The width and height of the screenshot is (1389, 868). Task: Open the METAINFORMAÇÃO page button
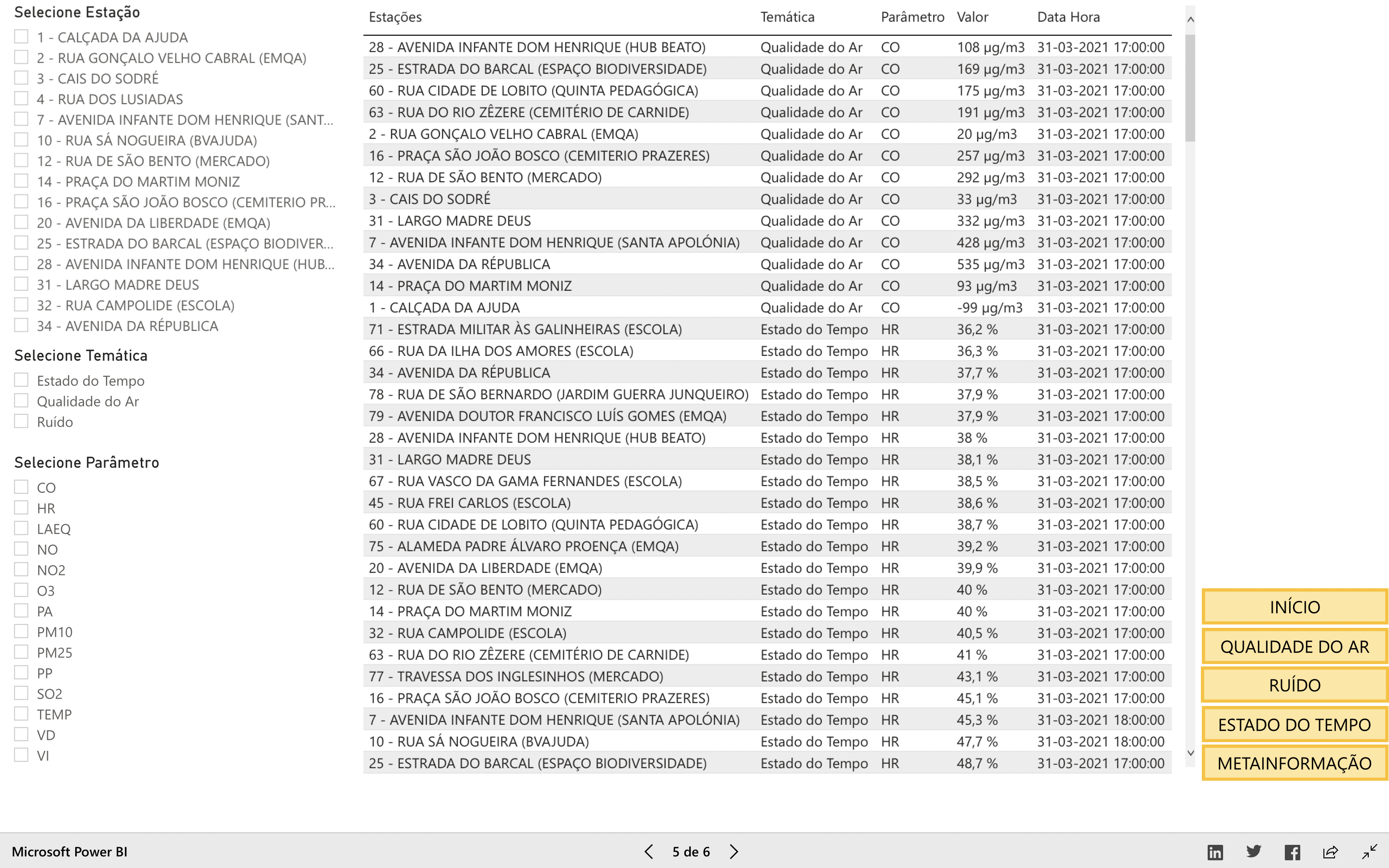1295,763
